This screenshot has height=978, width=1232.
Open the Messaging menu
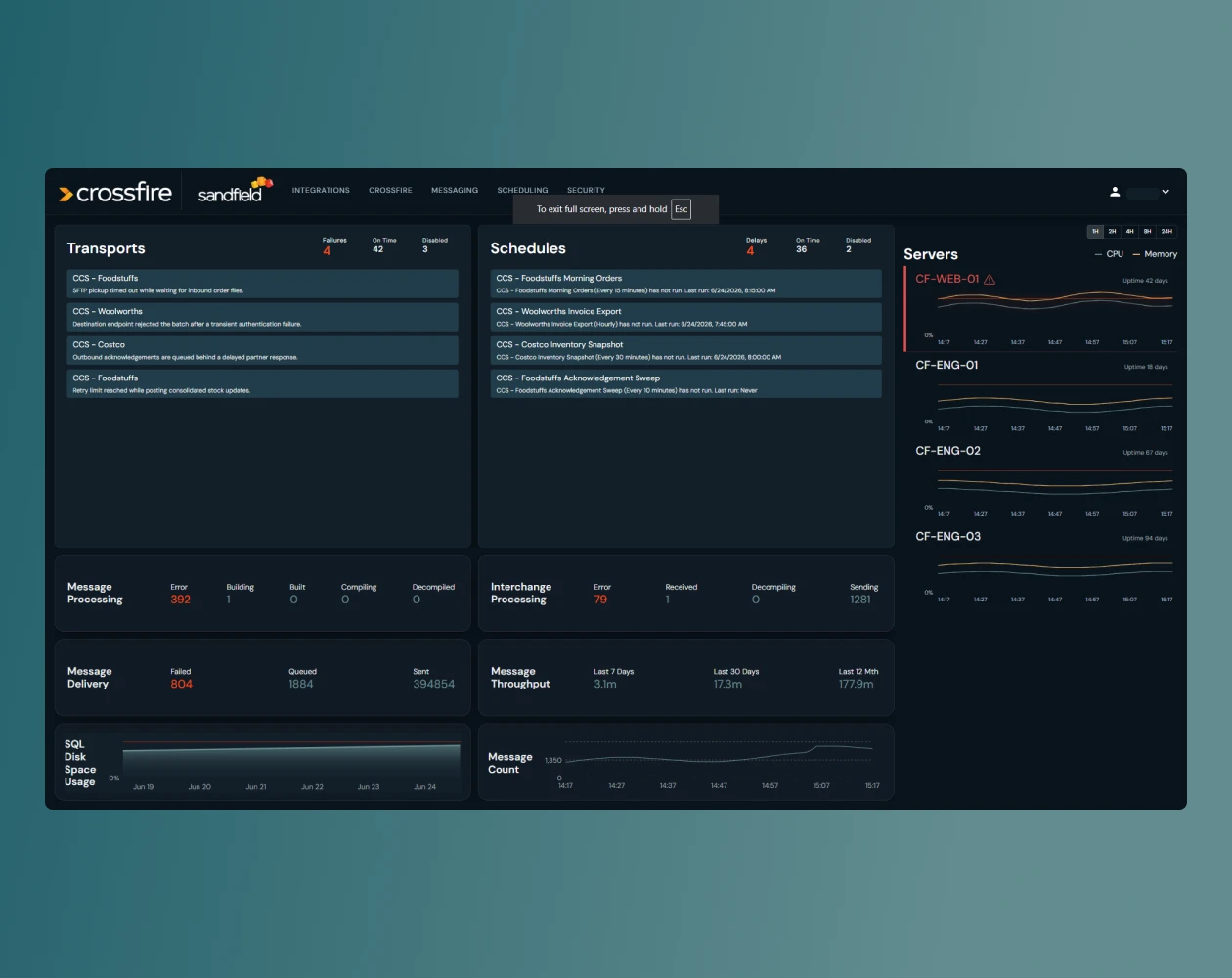coord(455,190)
